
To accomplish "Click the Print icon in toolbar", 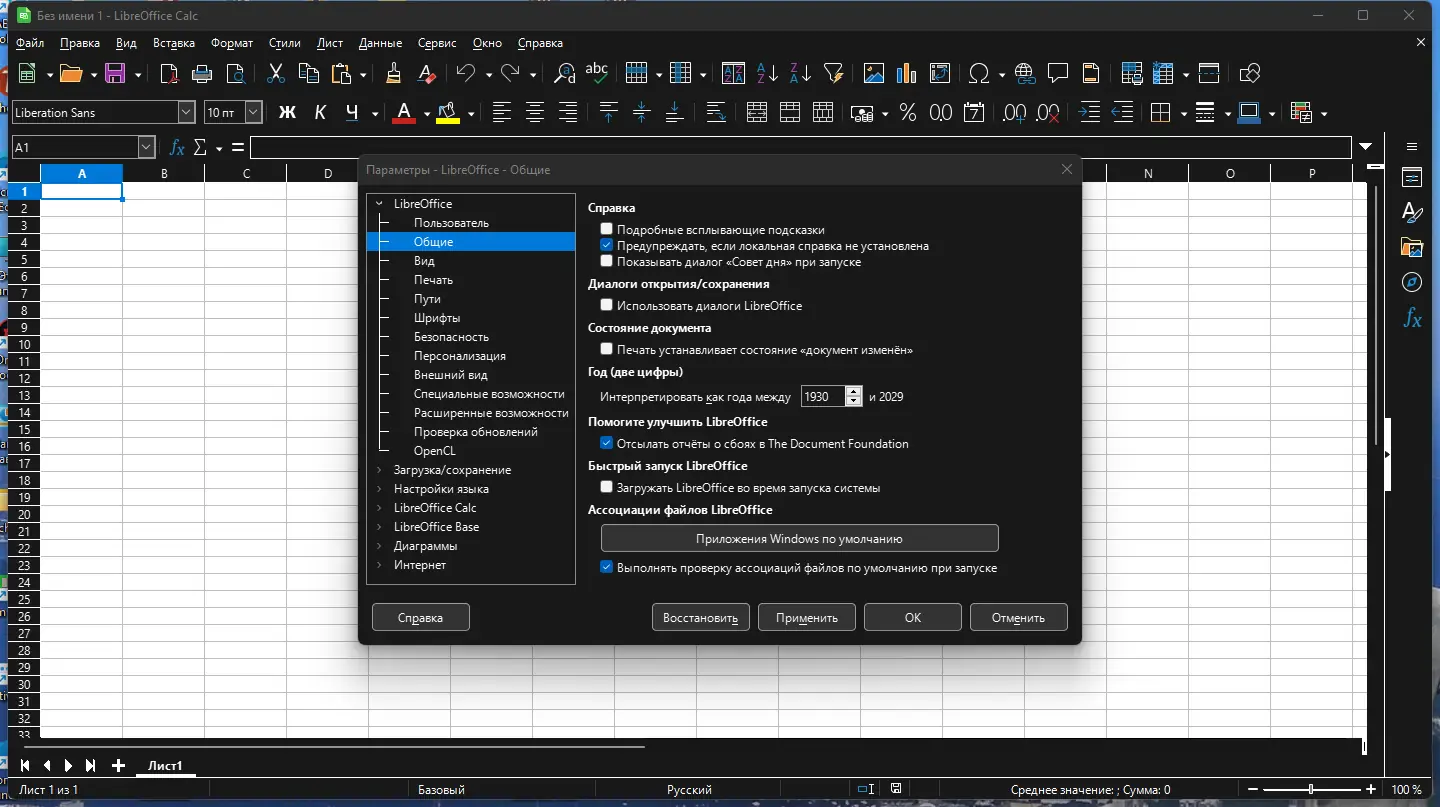I will tap(202, 74).
